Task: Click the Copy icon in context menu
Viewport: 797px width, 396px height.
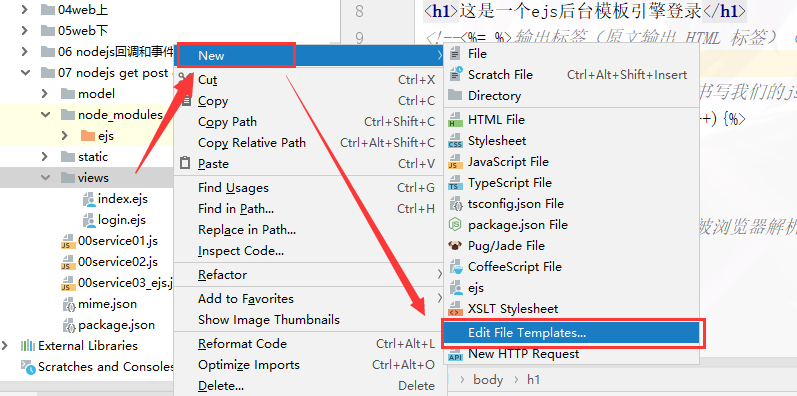Action: coord(187,101)
